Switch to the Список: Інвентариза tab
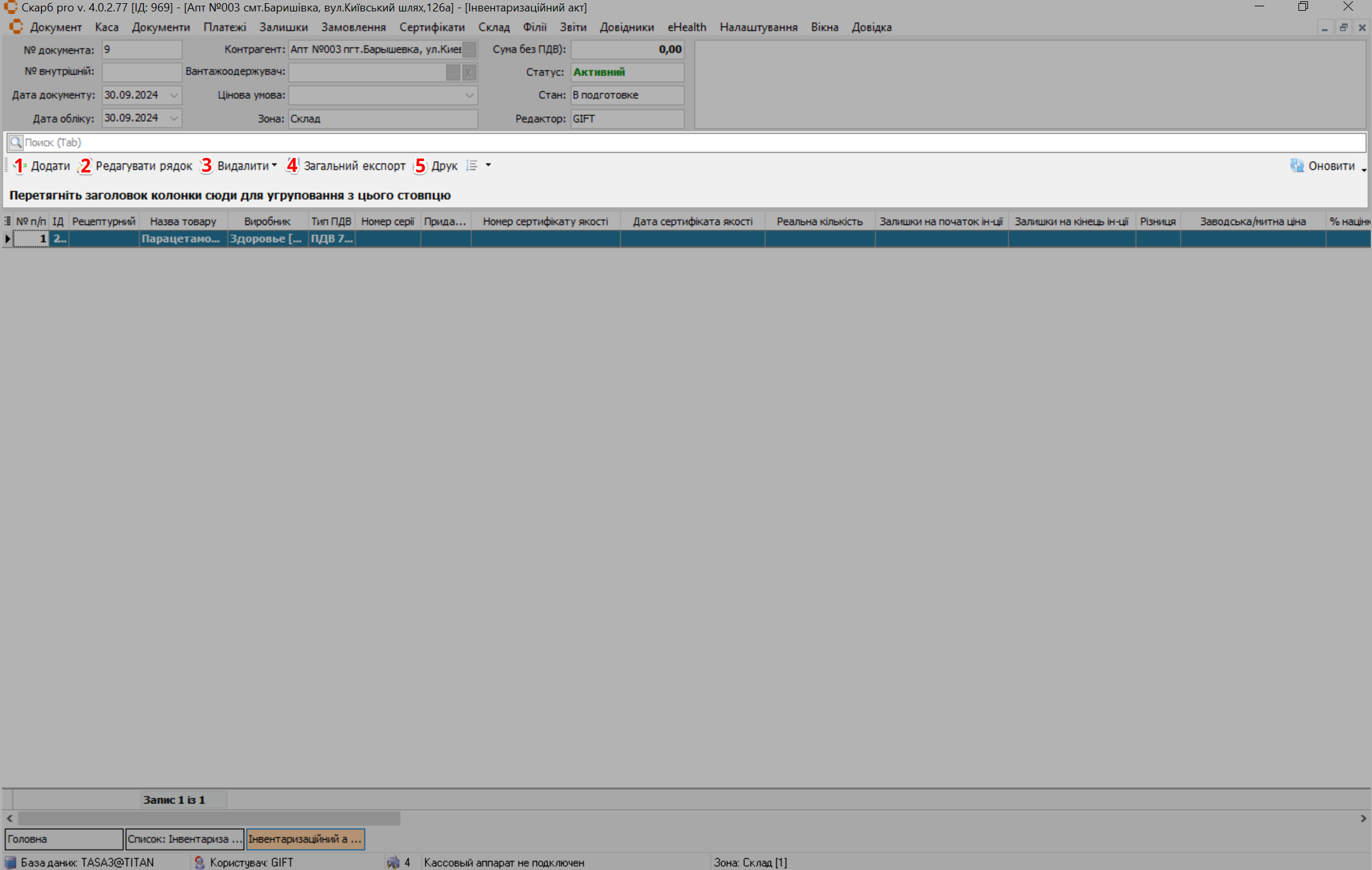This screenshot has width=1372, height=870. pyautogui.click(x=184, y=839)
